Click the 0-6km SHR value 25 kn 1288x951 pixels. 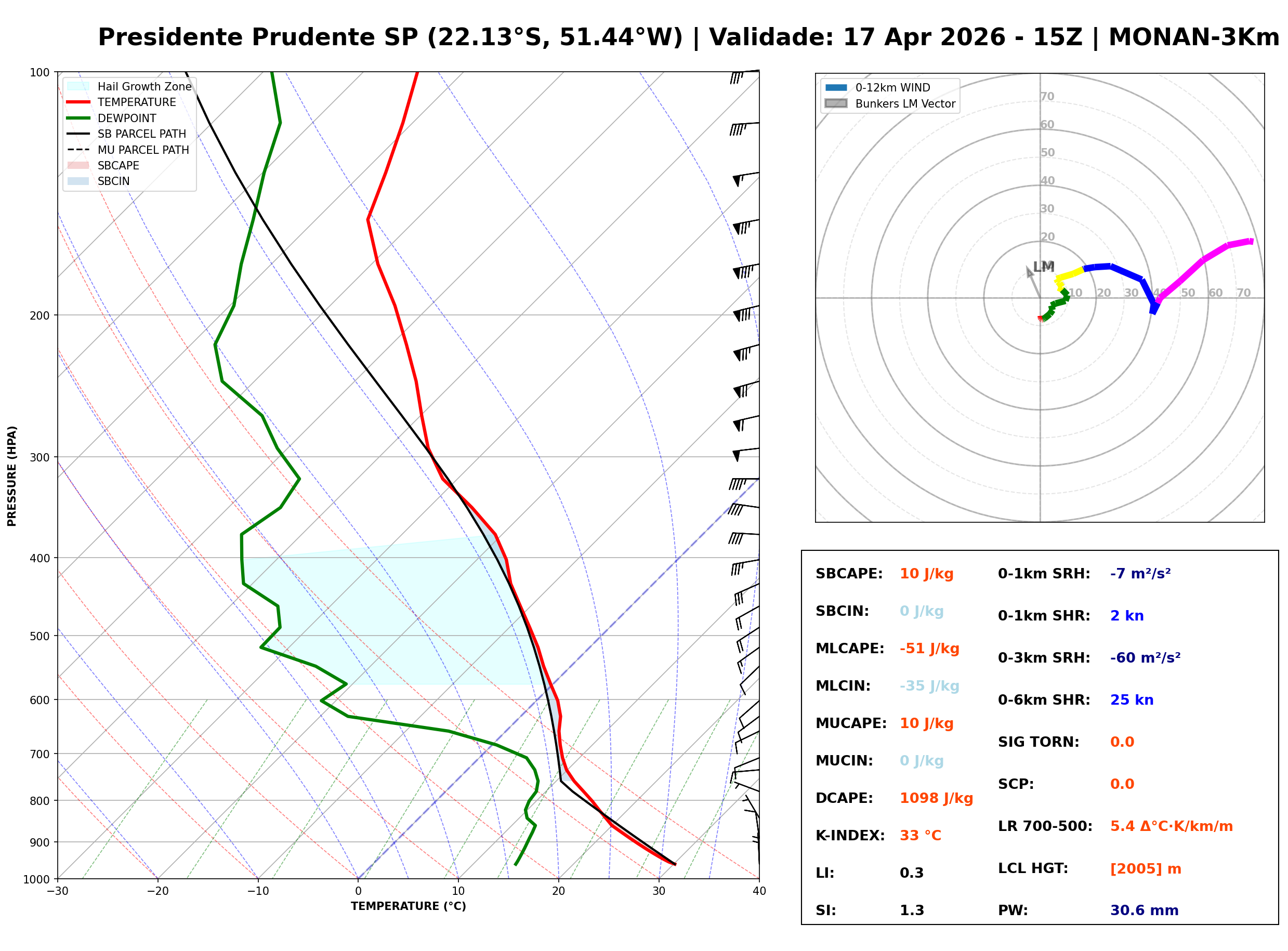1133,701
